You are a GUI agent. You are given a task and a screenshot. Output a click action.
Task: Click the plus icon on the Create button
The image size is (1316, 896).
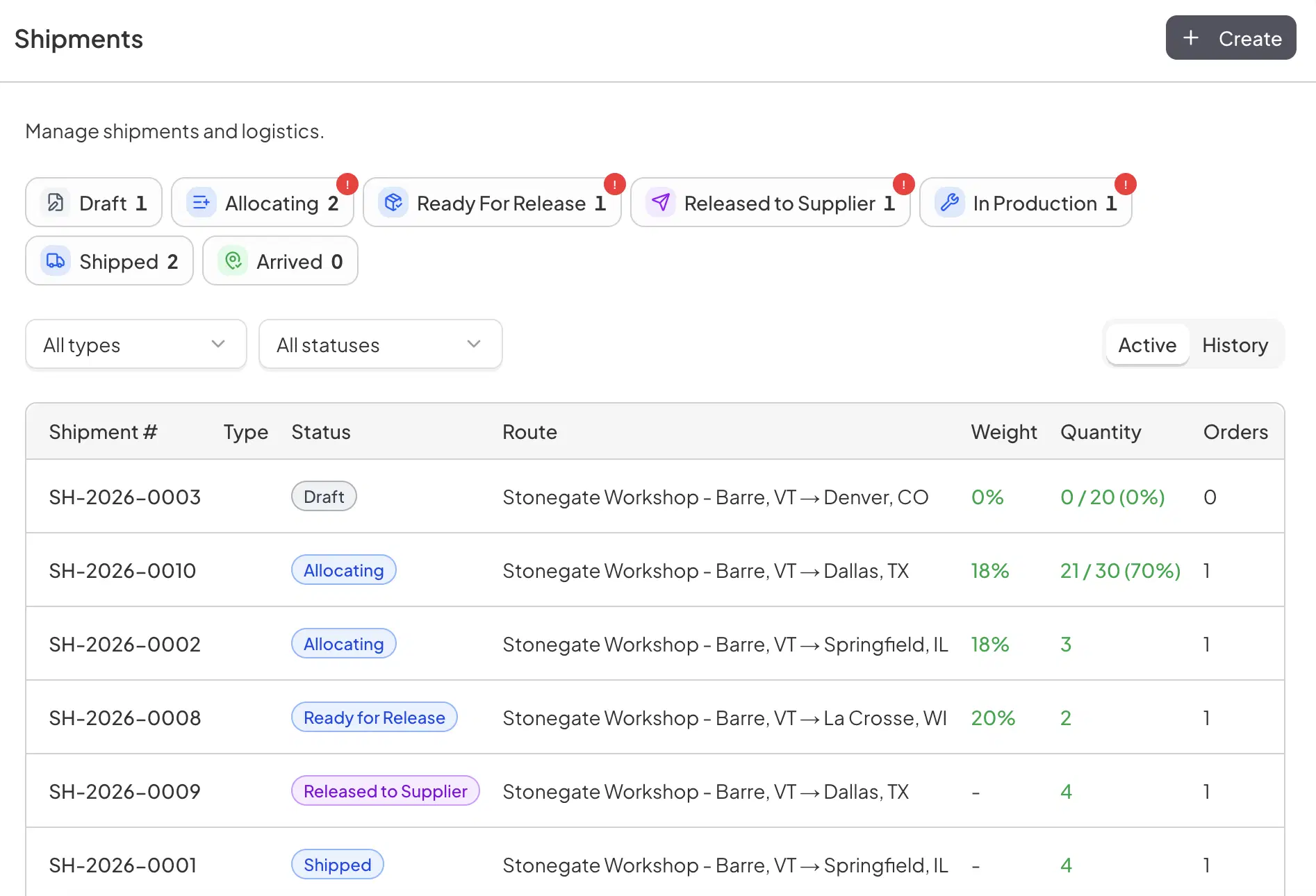[x=1191, y=38]
